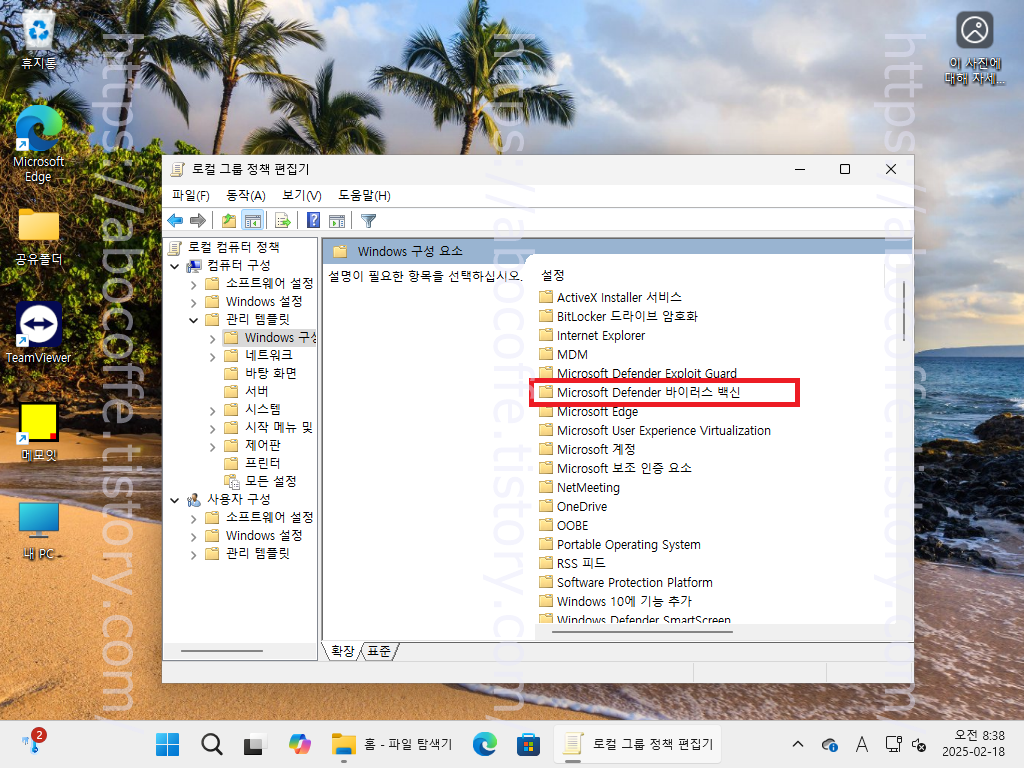The height and width of the screenshot is (768, 1024).
Task: Click the Export List toolbar icon
Action: [283, 221]
